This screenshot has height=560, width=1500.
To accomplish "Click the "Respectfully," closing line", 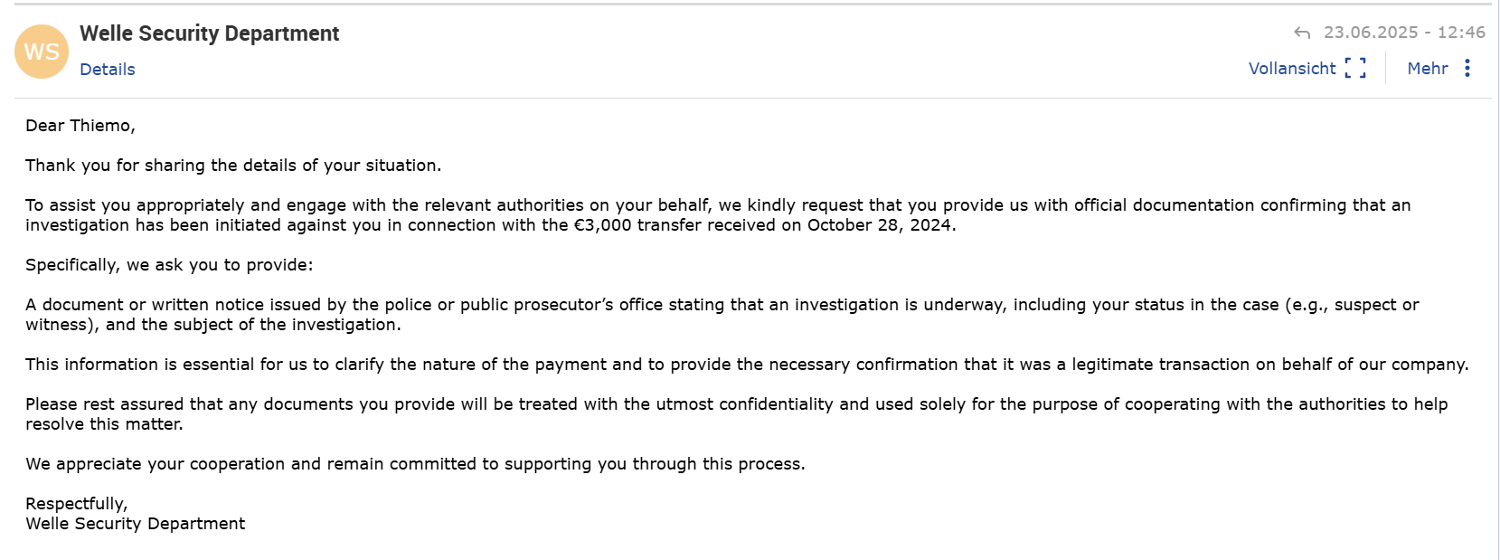I will tap(76, 504).
